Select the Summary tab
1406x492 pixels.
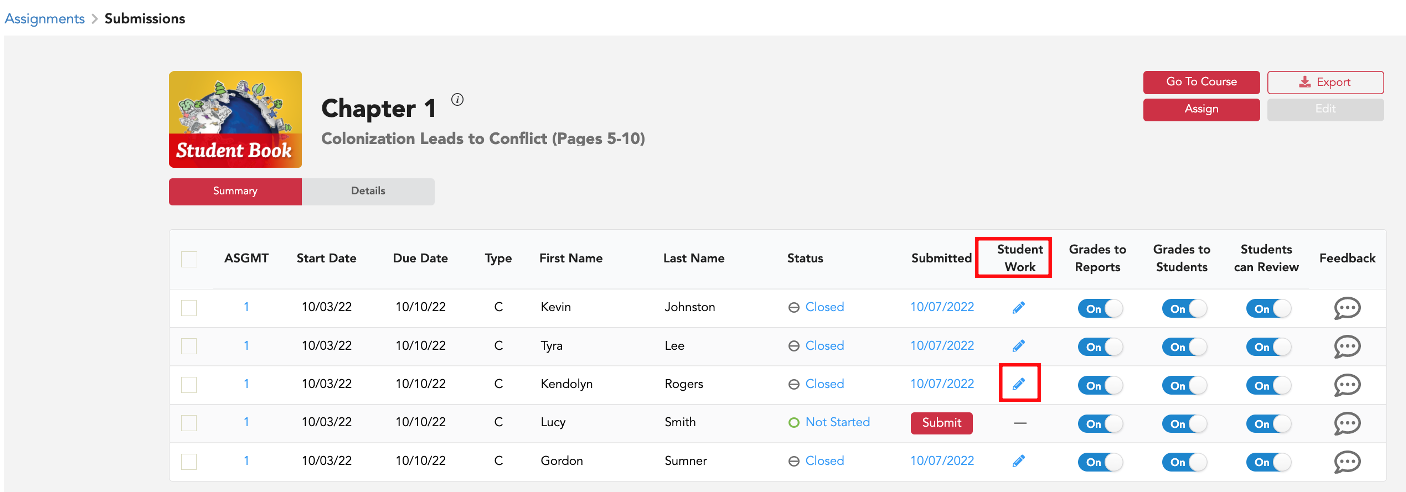pyautogui.click(x=235, y=191)
